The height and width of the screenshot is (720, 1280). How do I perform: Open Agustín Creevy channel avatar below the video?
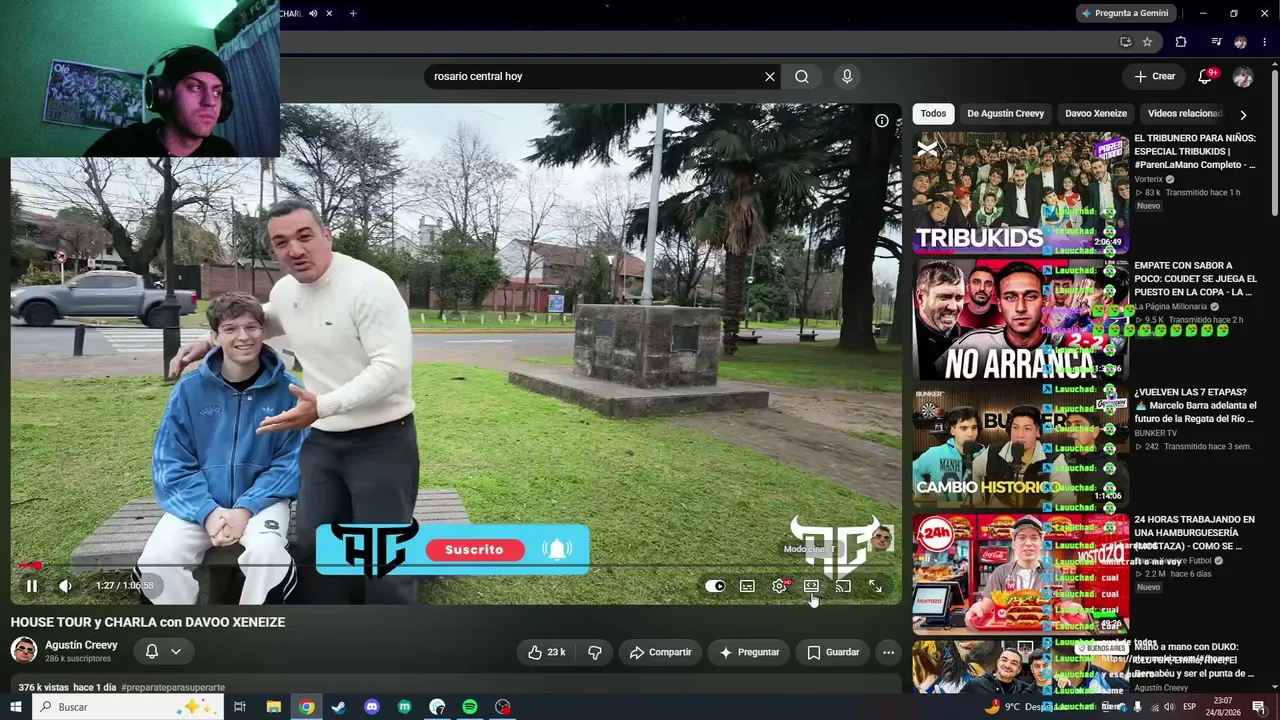click(24, 650)
